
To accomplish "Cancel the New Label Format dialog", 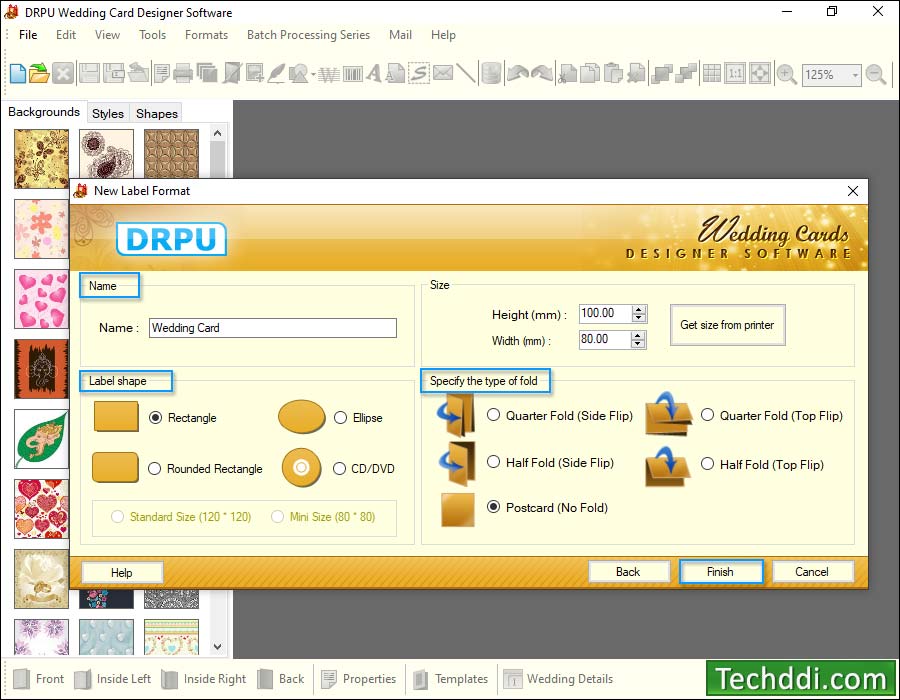I will tap(812, 571).
